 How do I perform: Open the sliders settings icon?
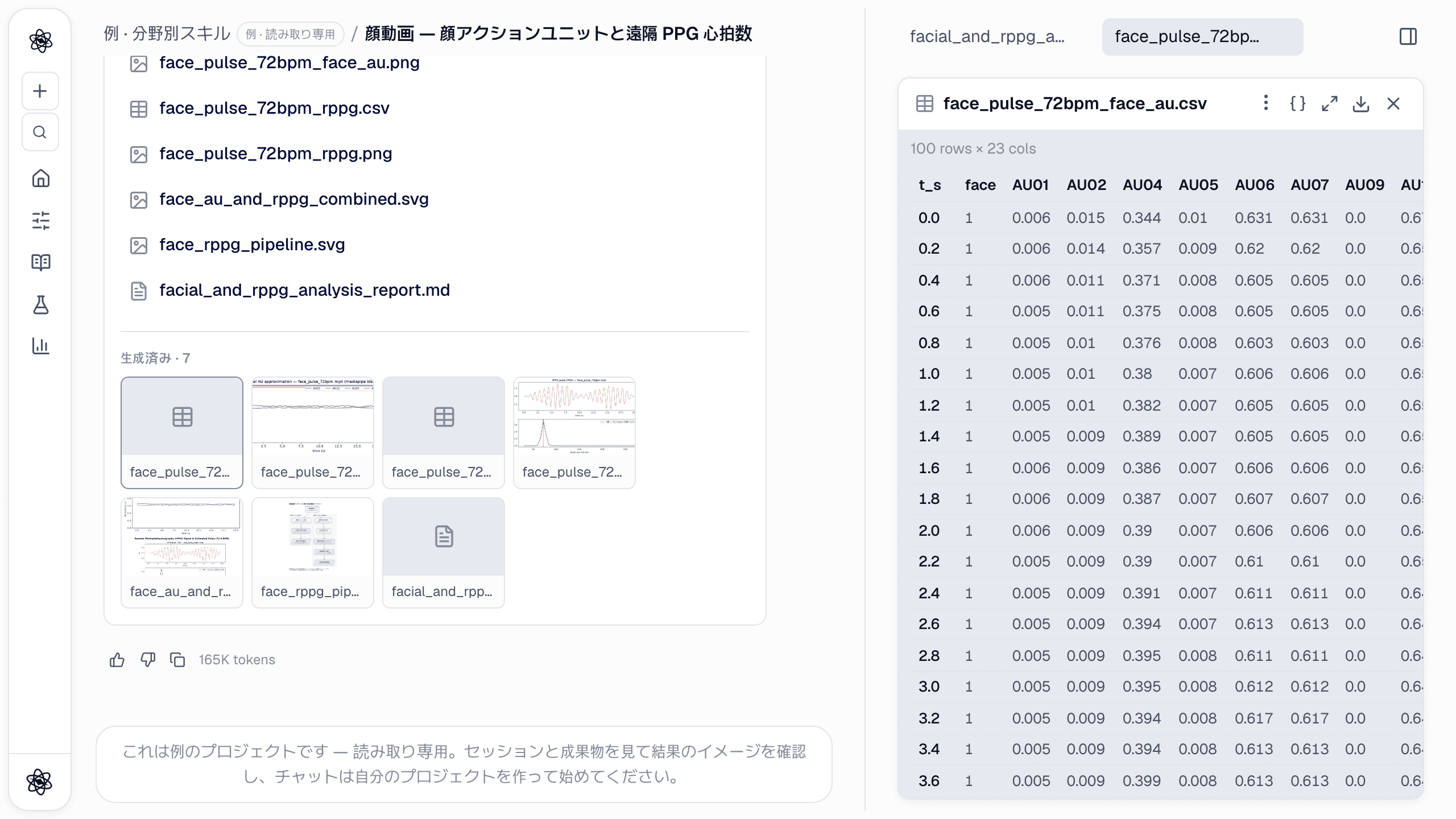pos(40,221)
